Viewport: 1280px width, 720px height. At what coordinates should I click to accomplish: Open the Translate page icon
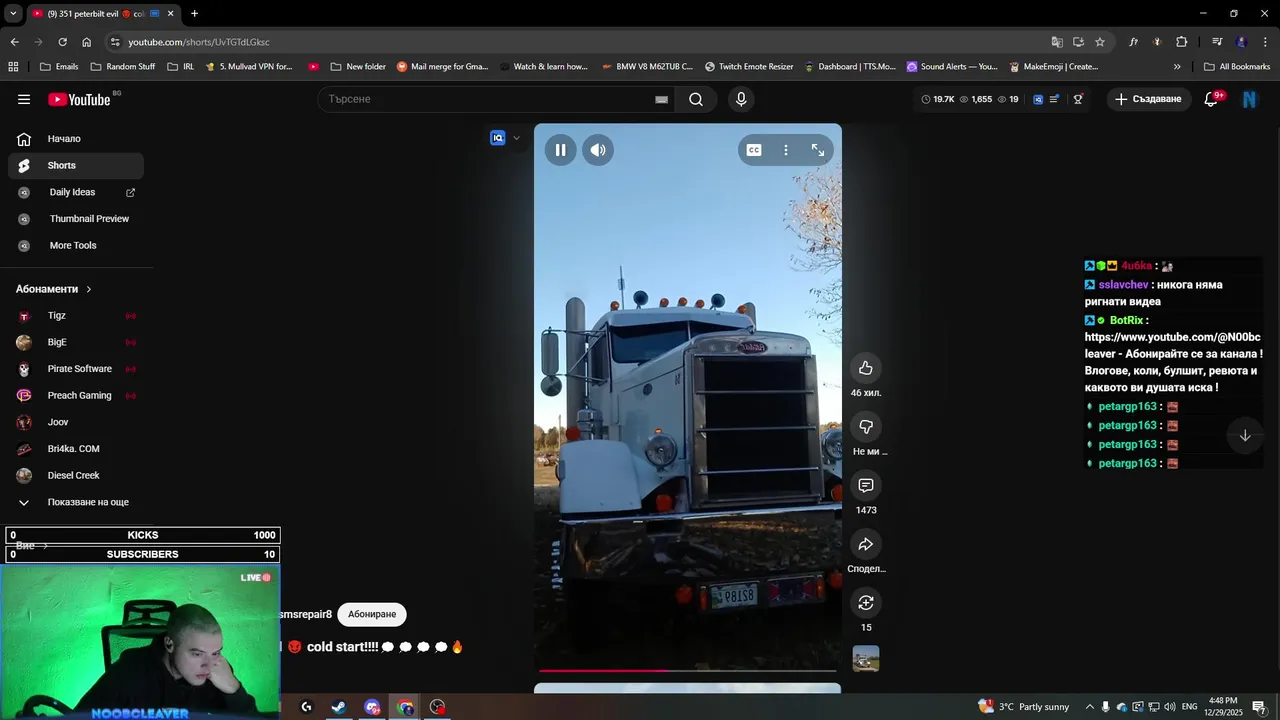pyautogui.click(x=1057, y=42)
